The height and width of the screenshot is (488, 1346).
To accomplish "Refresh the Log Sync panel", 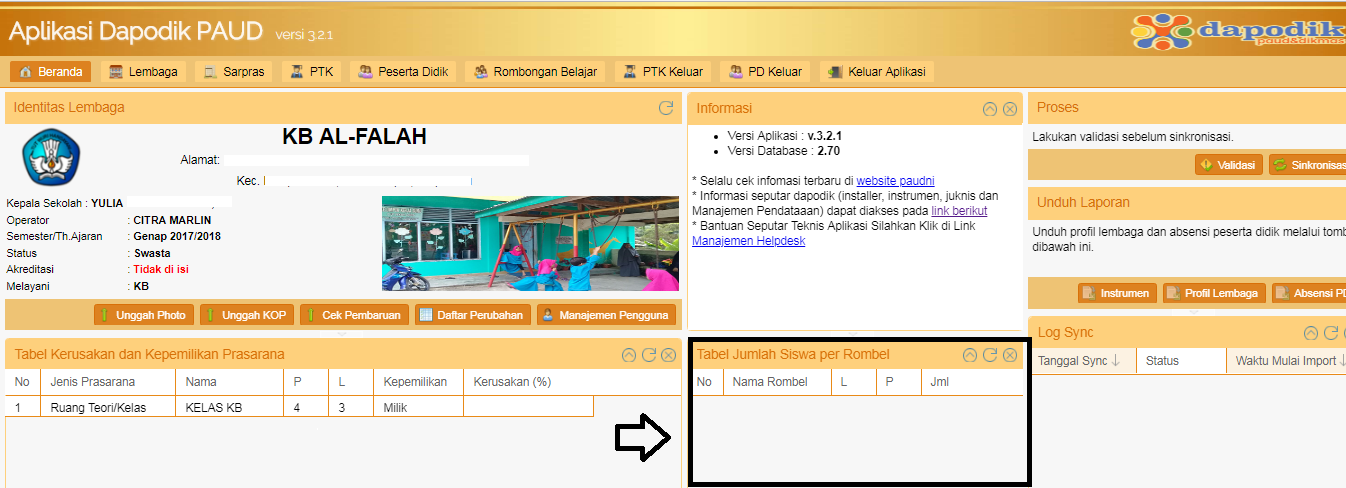I will [1331, 333].
